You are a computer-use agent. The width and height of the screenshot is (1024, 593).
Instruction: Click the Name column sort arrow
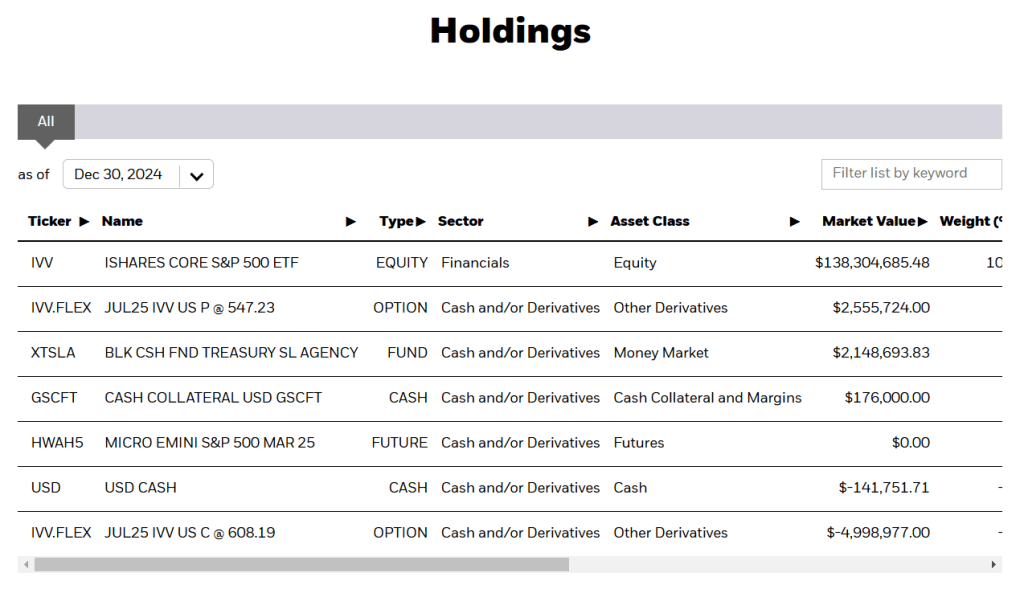pos(351,222)
